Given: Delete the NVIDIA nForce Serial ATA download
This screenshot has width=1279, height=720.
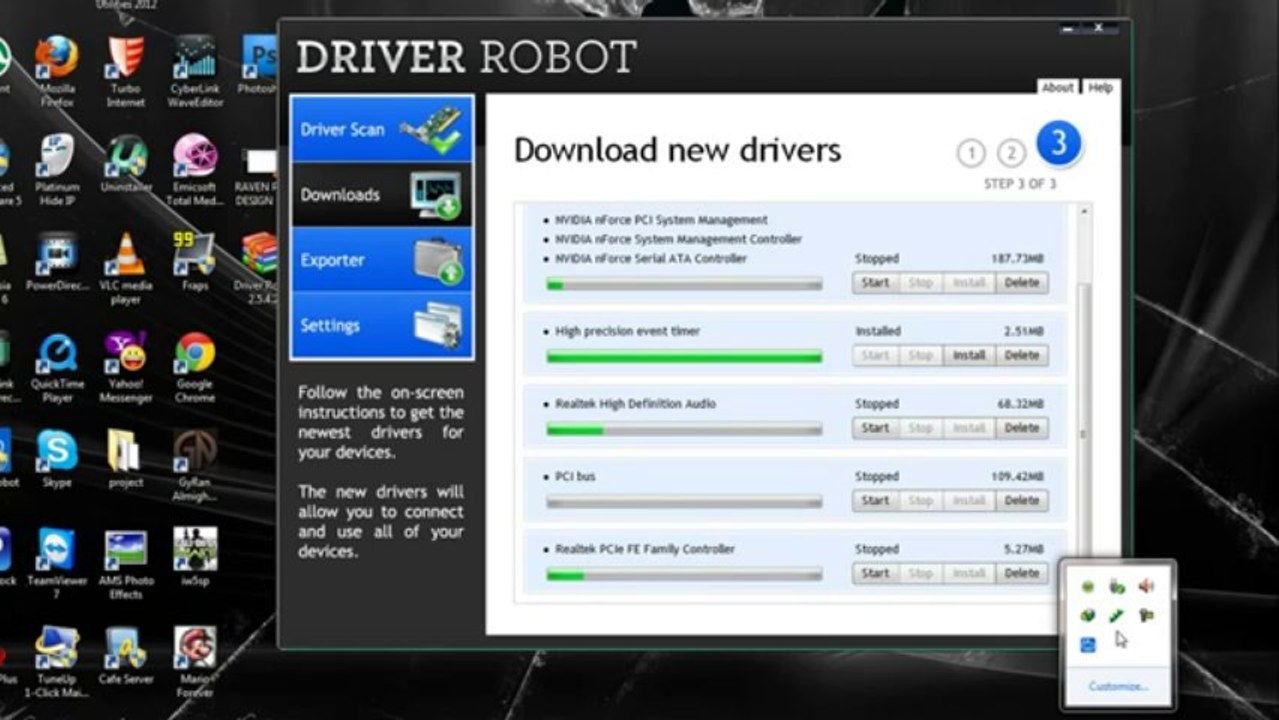Looking at the screenshot, I should 1021,283.
